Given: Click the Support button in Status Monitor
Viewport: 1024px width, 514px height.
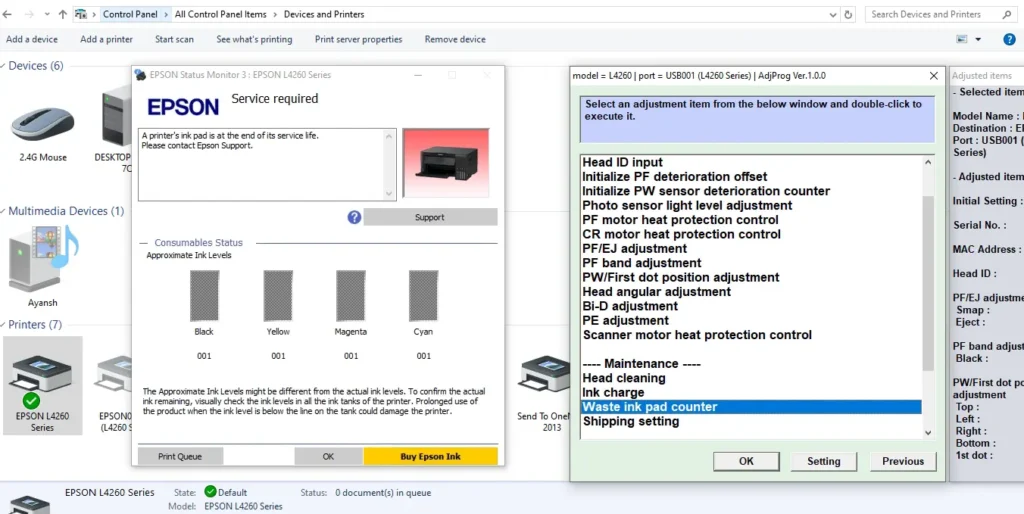Looking at the screenshot, I should pos(430,217).
